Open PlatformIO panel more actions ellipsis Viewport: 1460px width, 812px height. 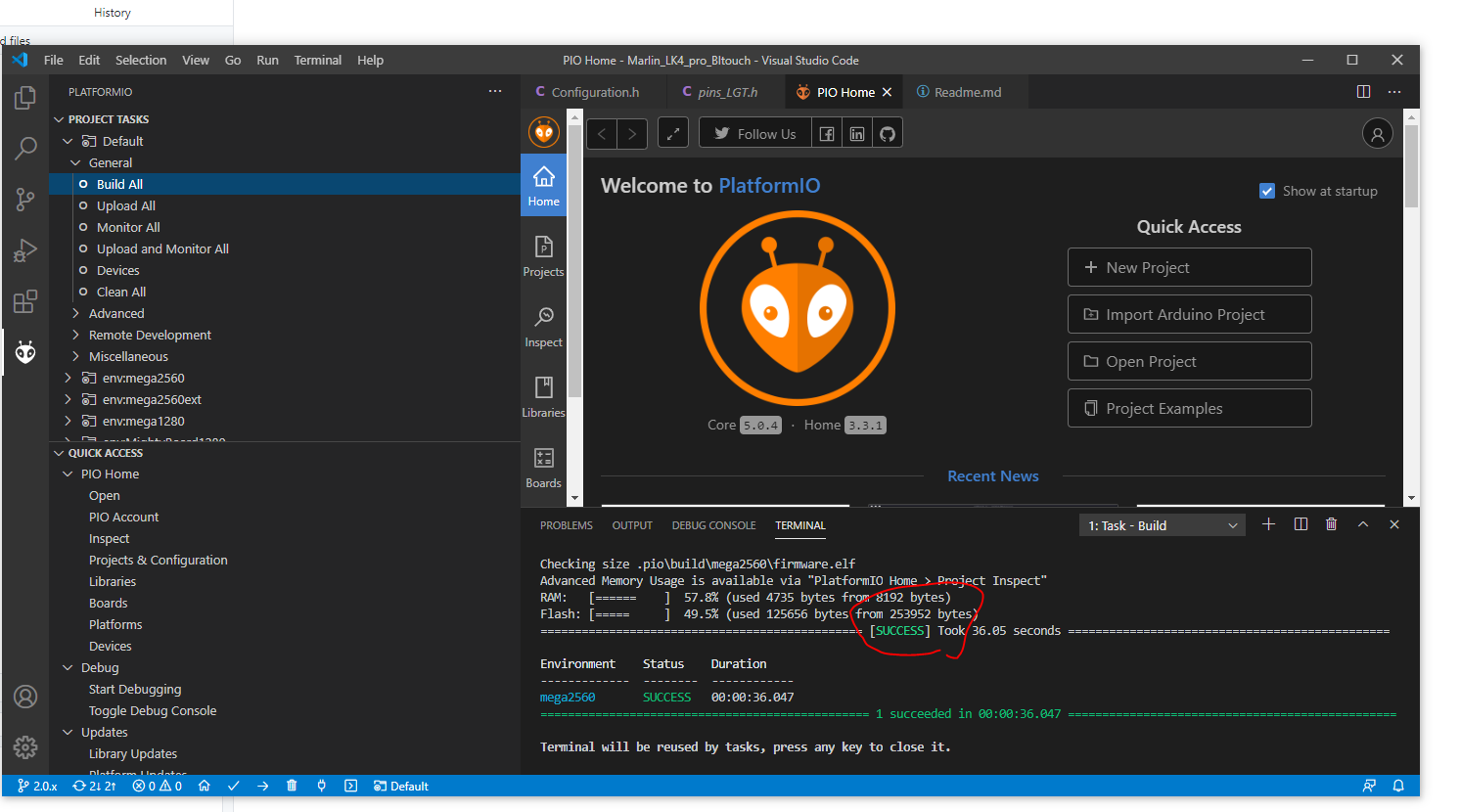495,91
